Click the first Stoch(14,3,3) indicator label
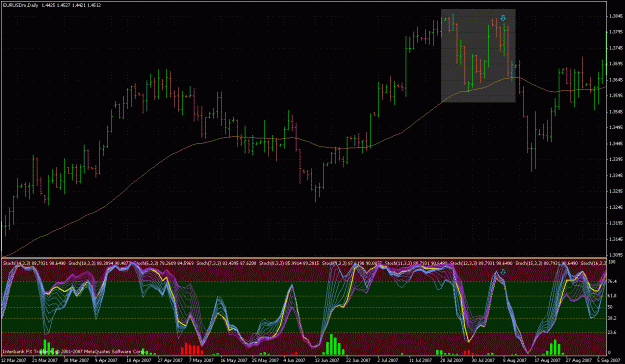 tap(33, 263)
